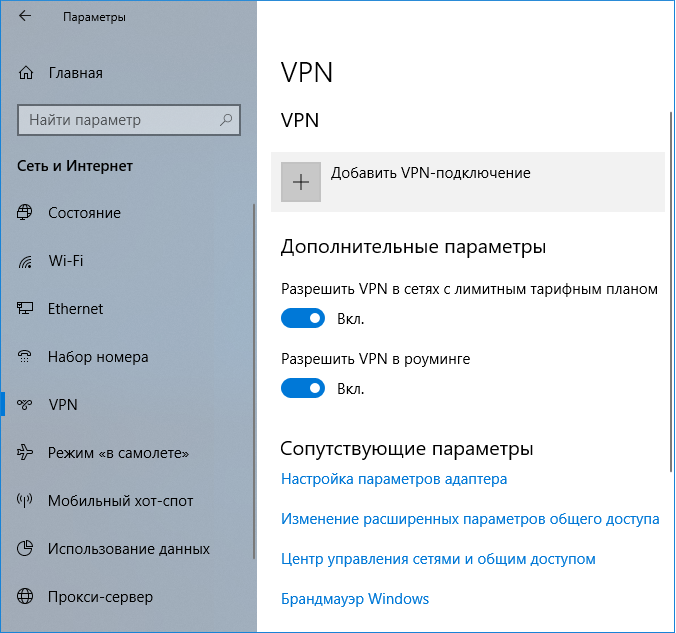Select Набор номера in sidebar
The height and width of the screenshot is (633, 676).
tap(98, 357)
